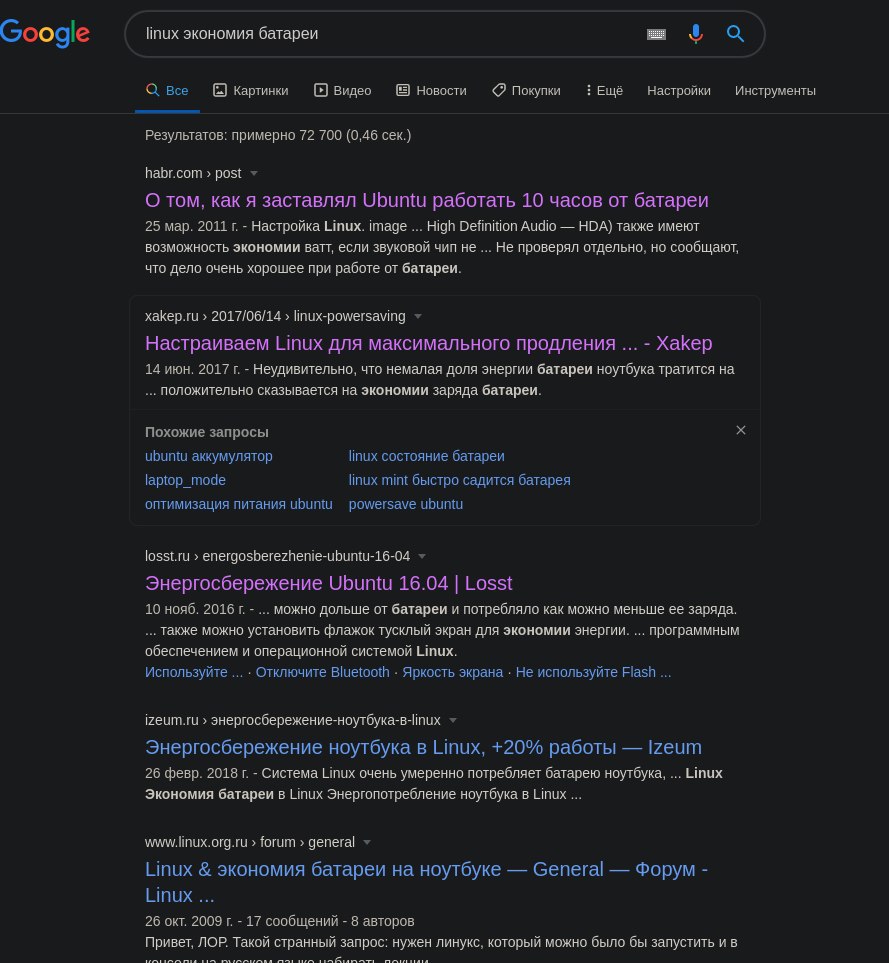Image resolution: width=889 pixels, height=963 pixels.
Task: Expand the izeum.ru result dropdown arrow
Action: point(452,720)
